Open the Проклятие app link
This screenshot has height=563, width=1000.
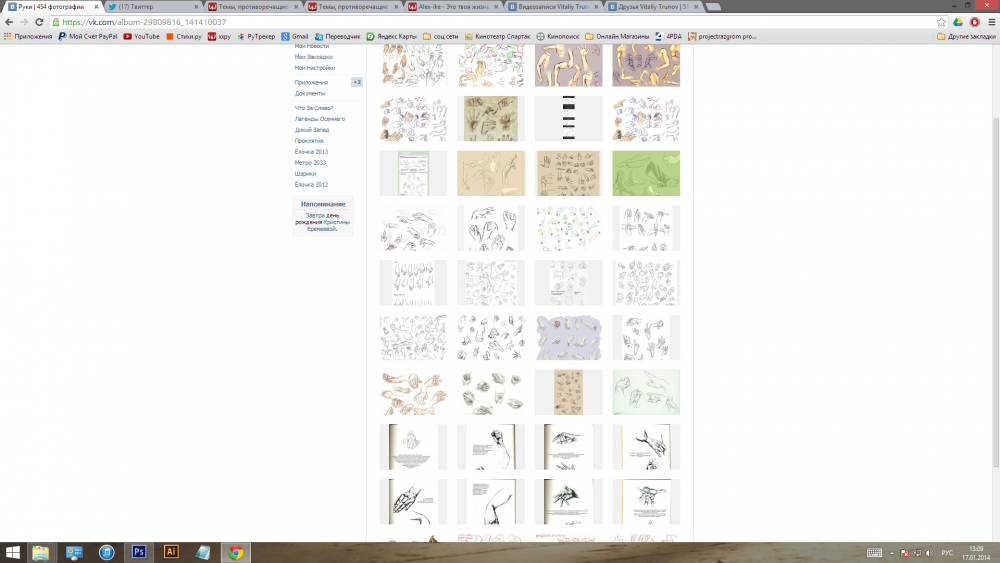coord(309,140)
